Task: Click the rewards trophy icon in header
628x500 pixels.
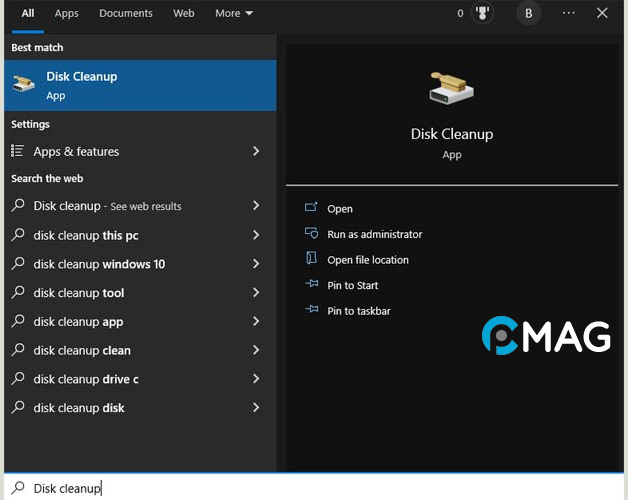Action: (x=482, y=13)
